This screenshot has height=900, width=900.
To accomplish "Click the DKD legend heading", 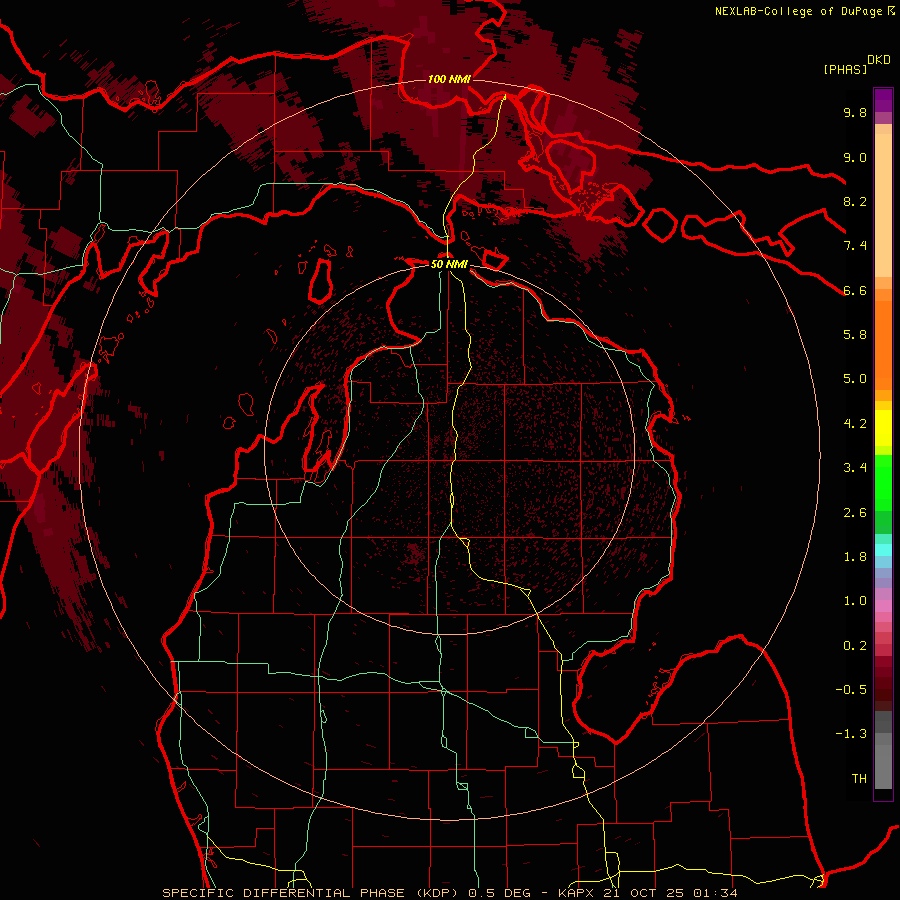I will click(879, 60).
